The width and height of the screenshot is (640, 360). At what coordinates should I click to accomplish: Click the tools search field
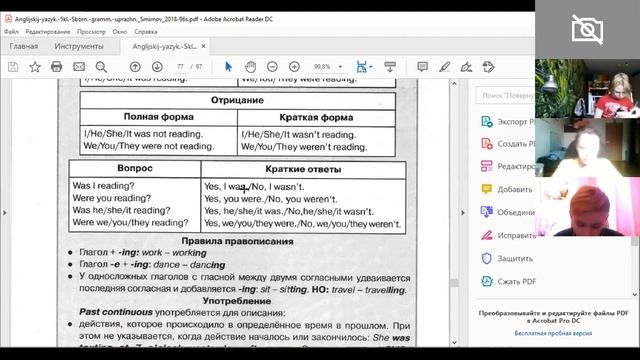pyautogui.click(x=506, y=95)
